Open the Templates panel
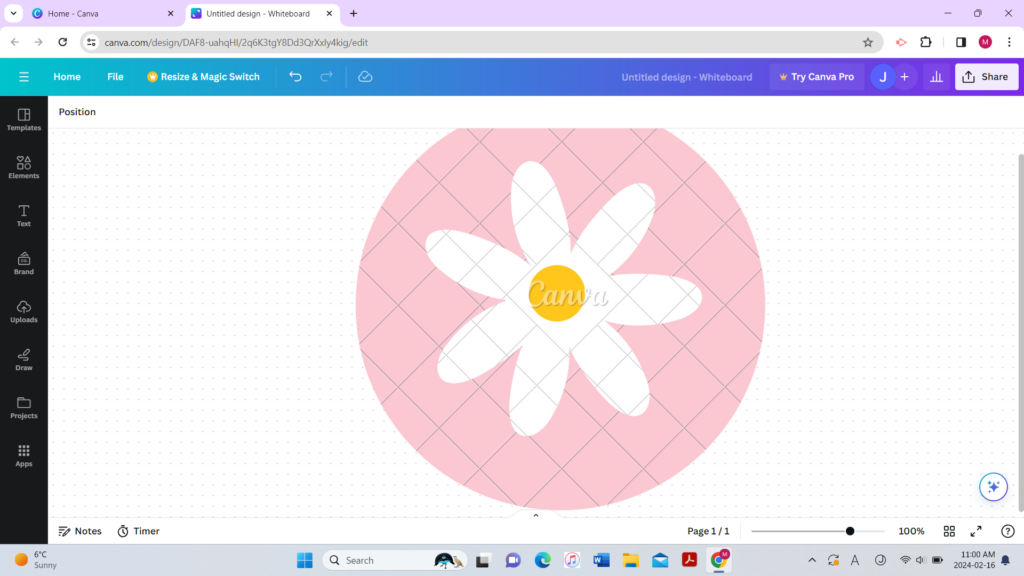 click(24, 120)
